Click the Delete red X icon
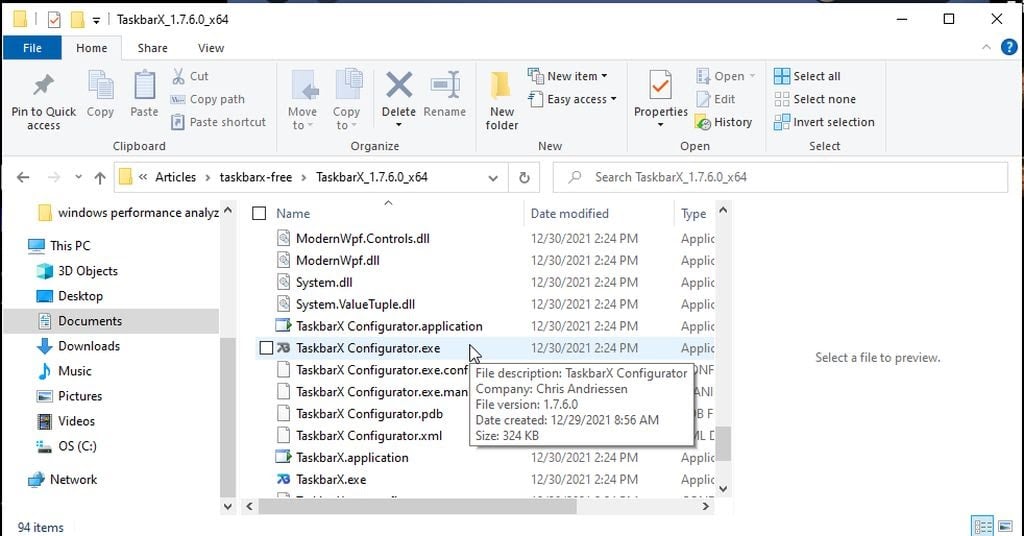This screenshot has height=536, width=1024. coord(398,85)
